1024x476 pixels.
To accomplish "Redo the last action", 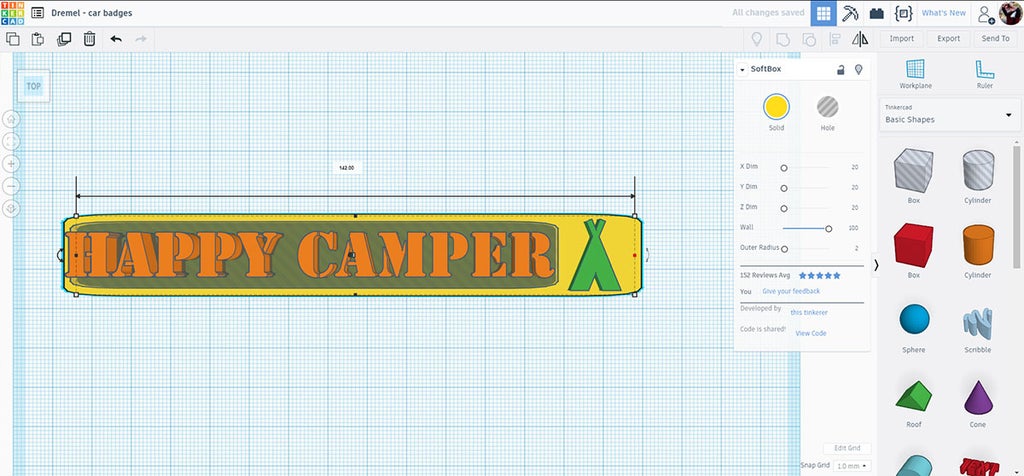I will pyautogui.click(x=141, y=39).
